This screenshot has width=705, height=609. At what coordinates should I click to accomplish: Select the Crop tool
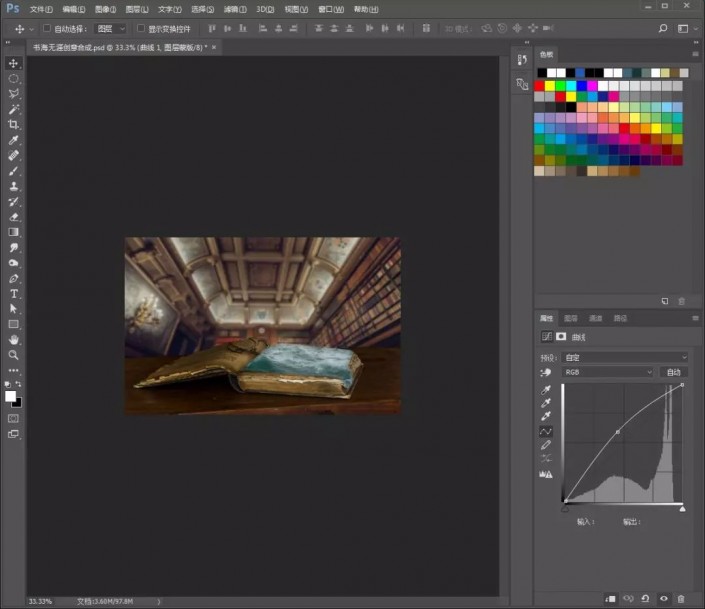[13, 125]
